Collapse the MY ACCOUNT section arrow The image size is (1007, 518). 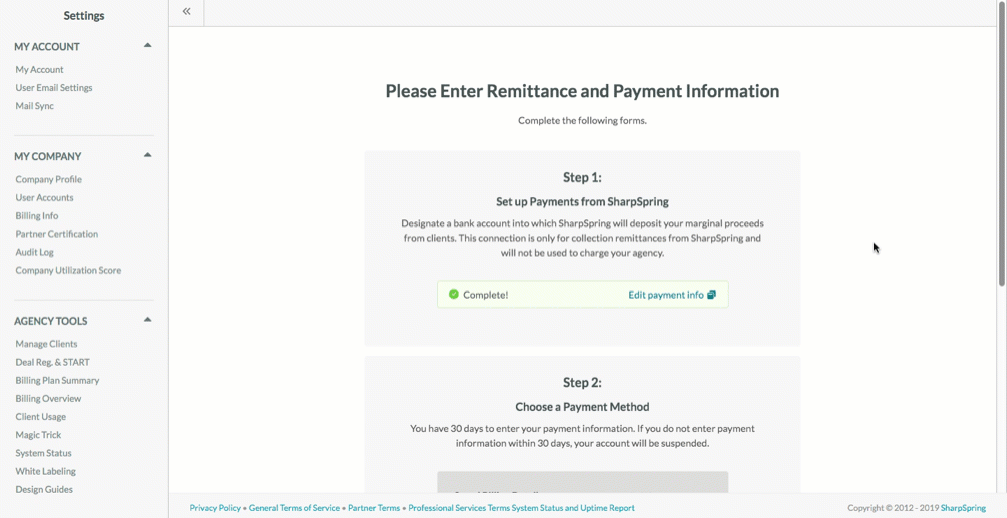148,46
